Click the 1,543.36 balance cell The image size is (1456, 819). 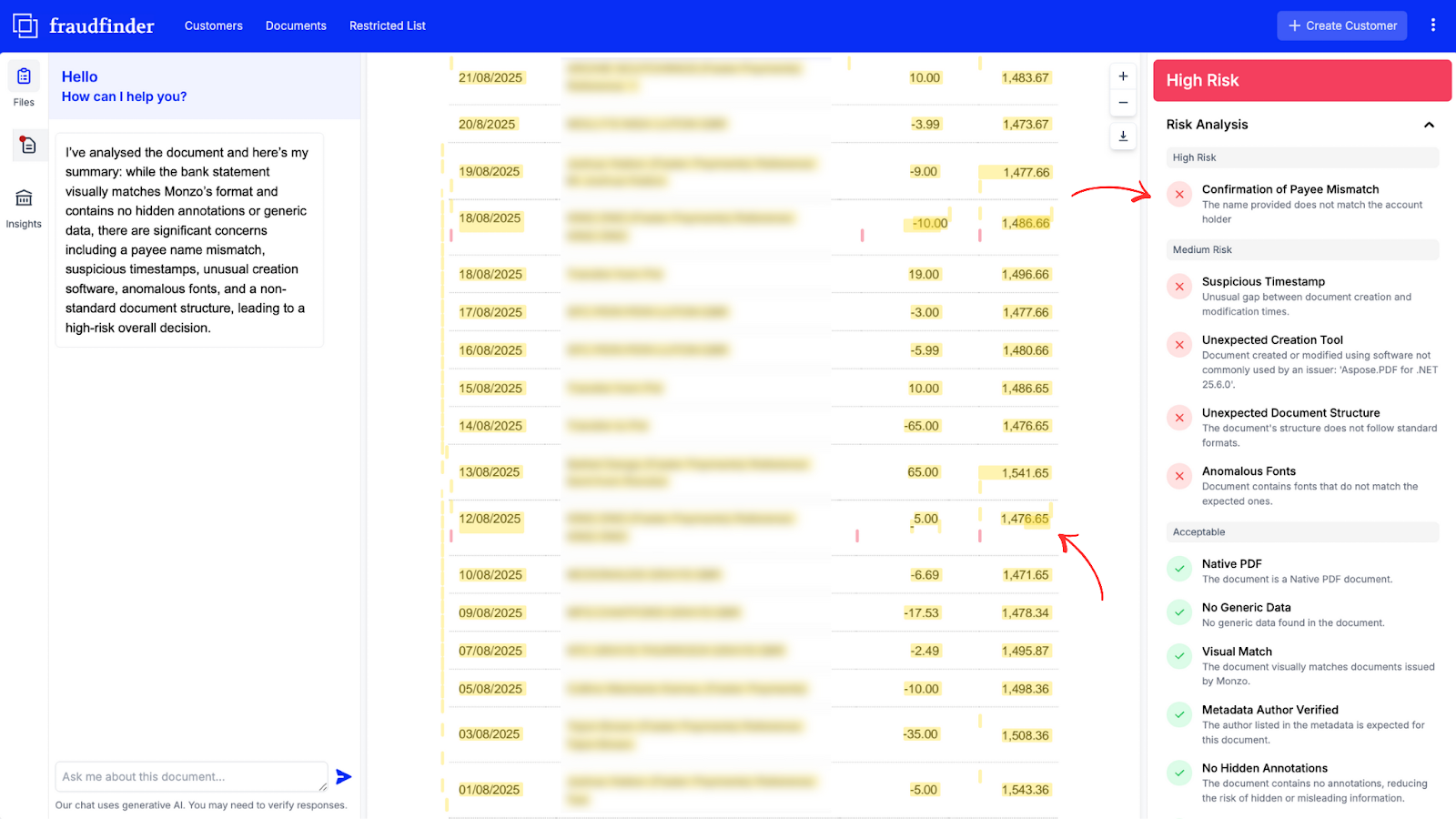coord(1025,790)
